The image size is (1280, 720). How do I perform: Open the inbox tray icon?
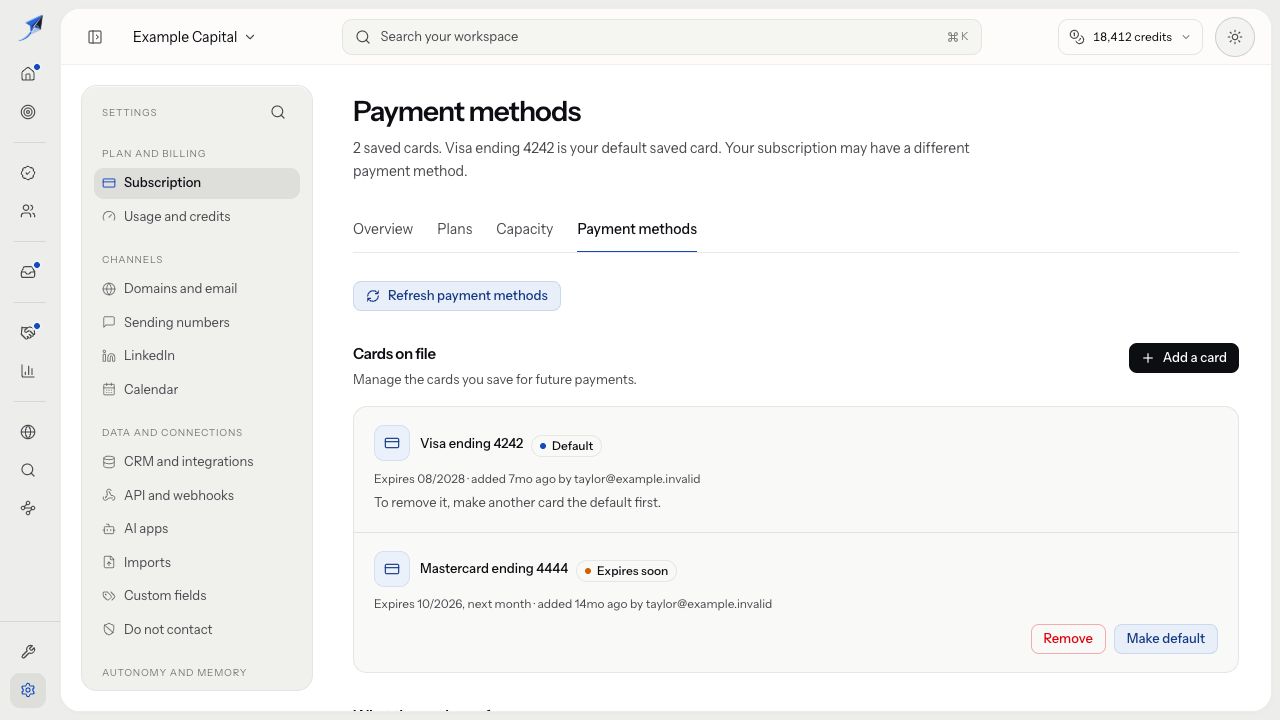(x=28, y=272)
